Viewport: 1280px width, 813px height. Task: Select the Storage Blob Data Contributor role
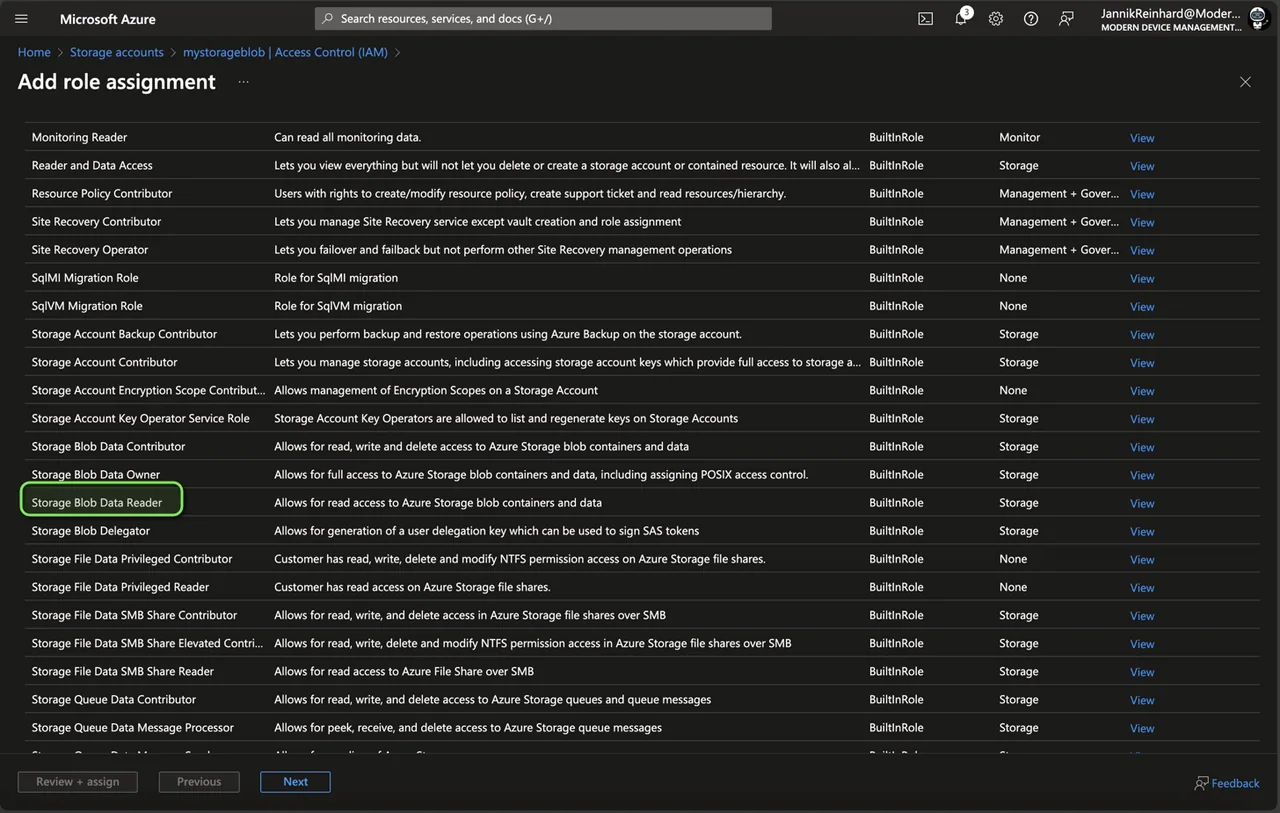108,446
